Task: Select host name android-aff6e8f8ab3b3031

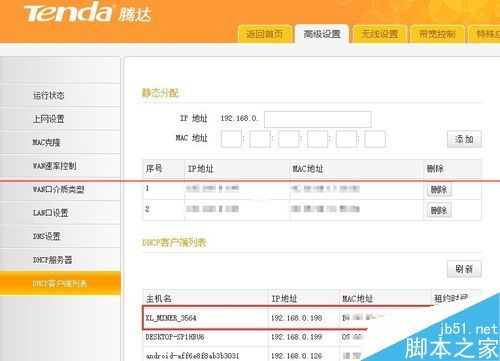Action: point(192,356)
